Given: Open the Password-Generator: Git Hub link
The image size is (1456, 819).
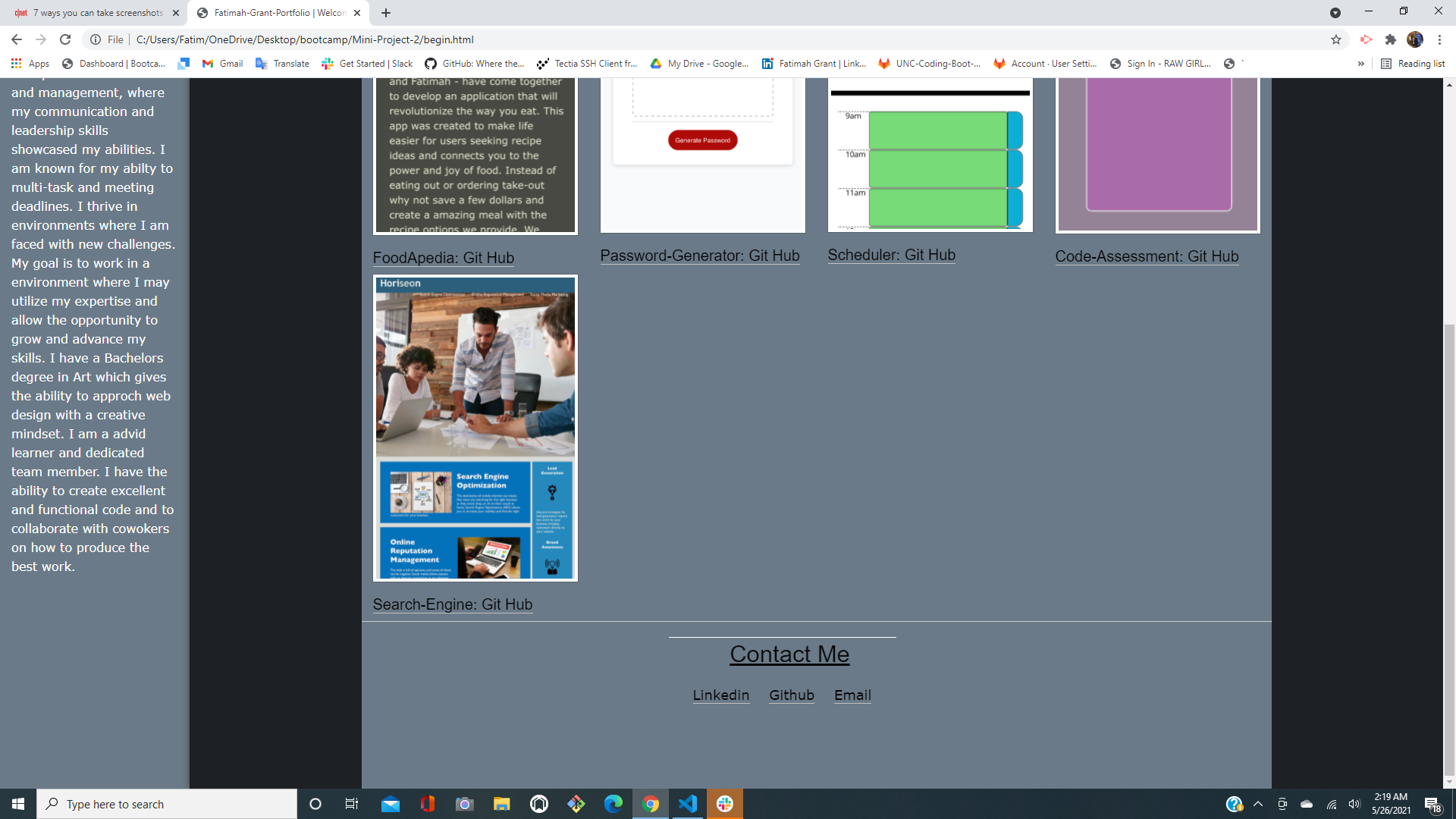Looking at the screenshot, I should pyautogui.click(x=700, y=256).
